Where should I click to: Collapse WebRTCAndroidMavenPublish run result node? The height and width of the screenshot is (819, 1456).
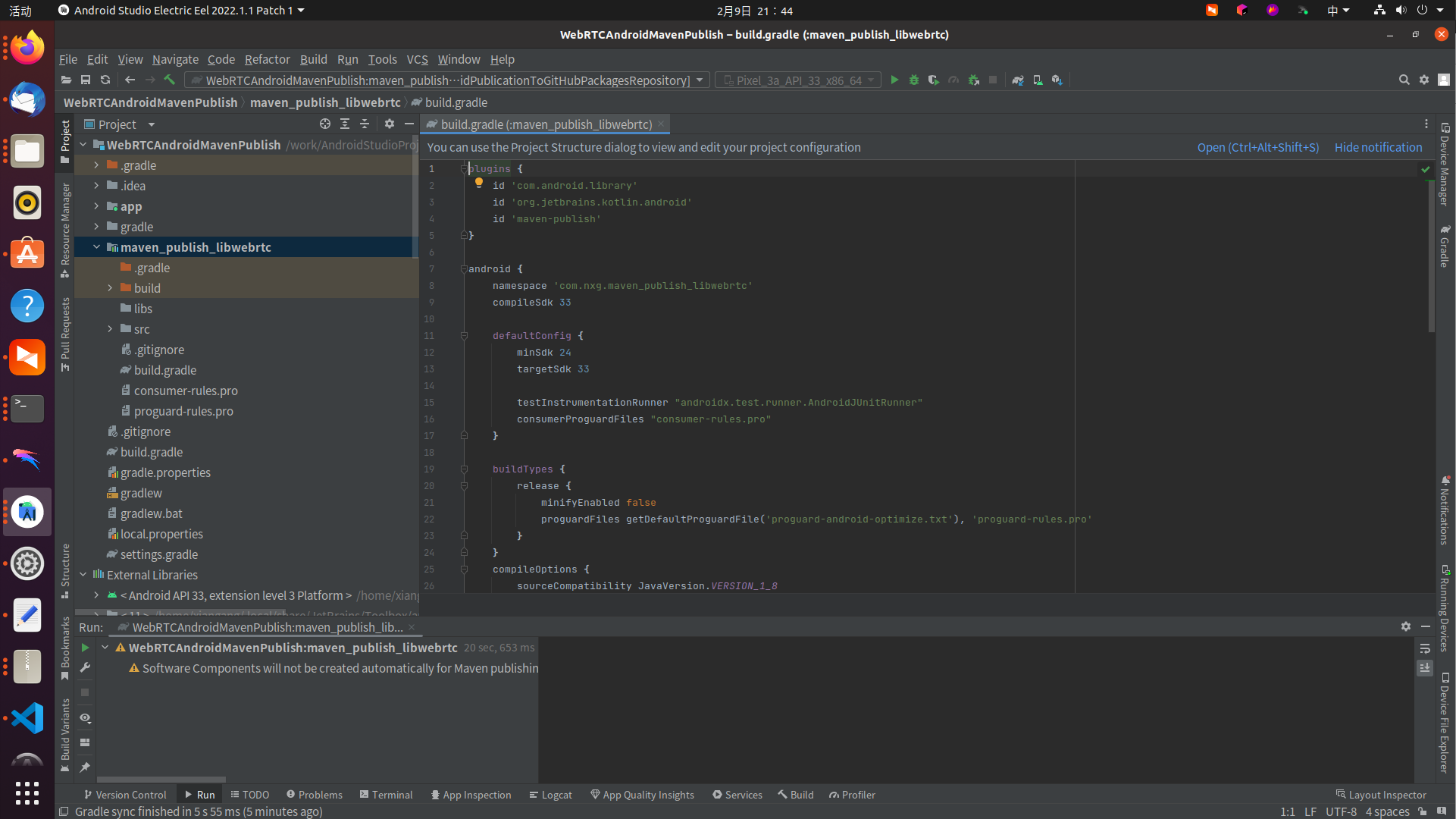coord(105,648)
